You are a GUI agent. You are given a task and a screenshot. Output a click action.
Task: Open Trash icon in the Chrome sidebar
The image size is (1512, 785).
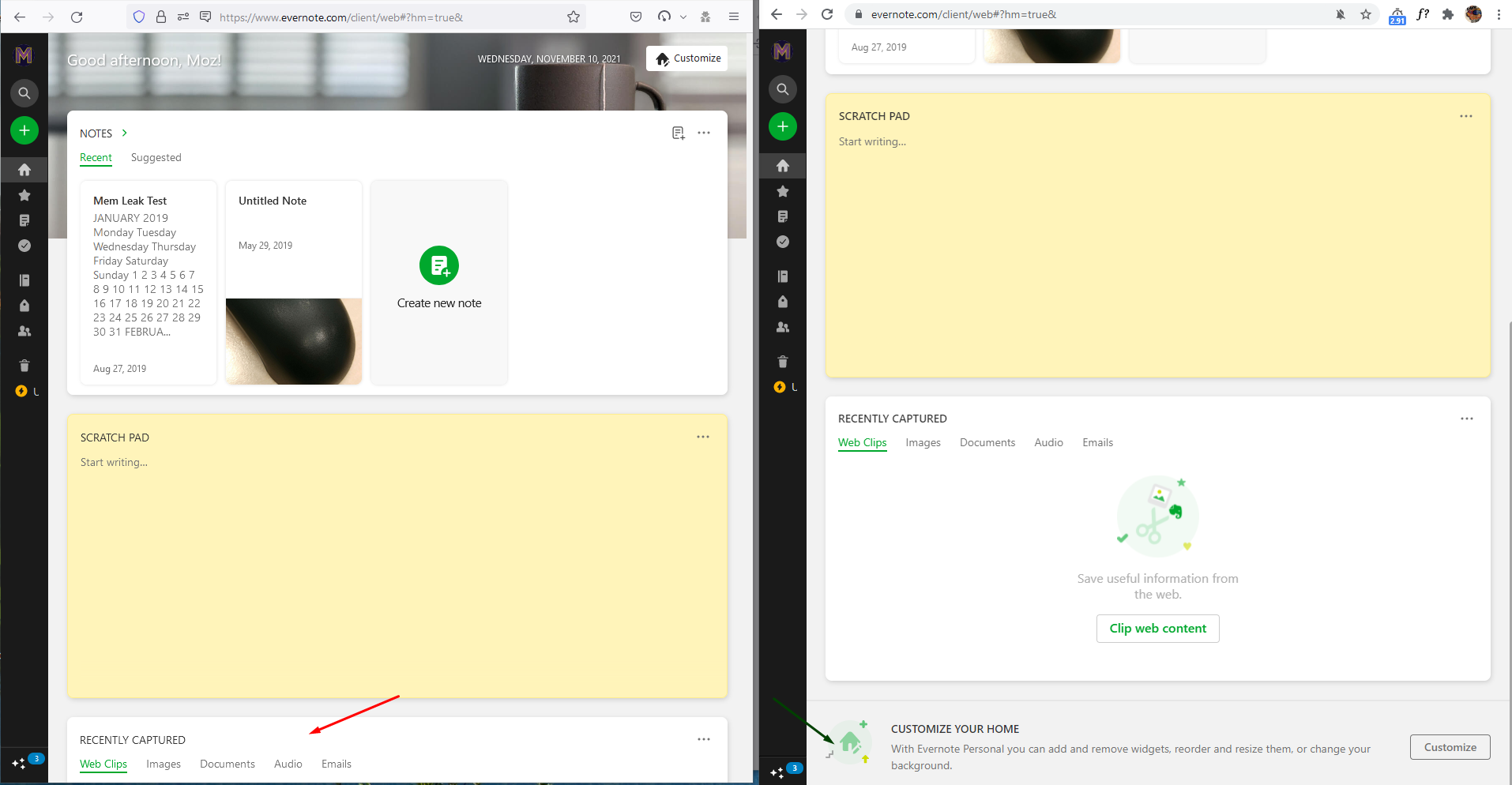click(783, 362)
